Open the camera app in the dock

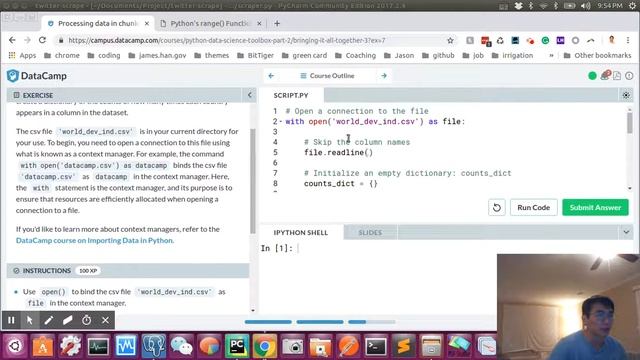point(292,346)
